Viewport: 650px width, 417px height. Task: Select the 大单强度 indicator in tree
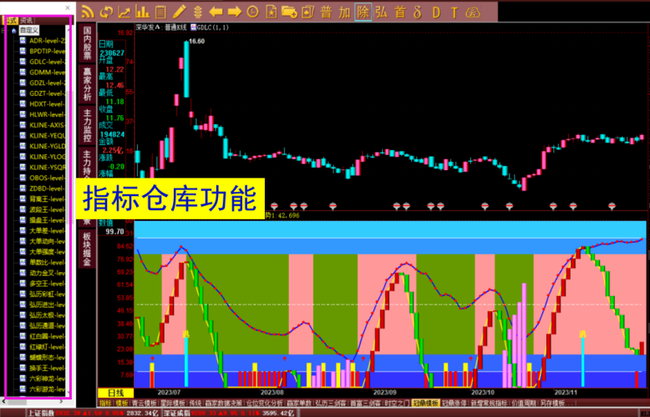(x=47, y=252)
